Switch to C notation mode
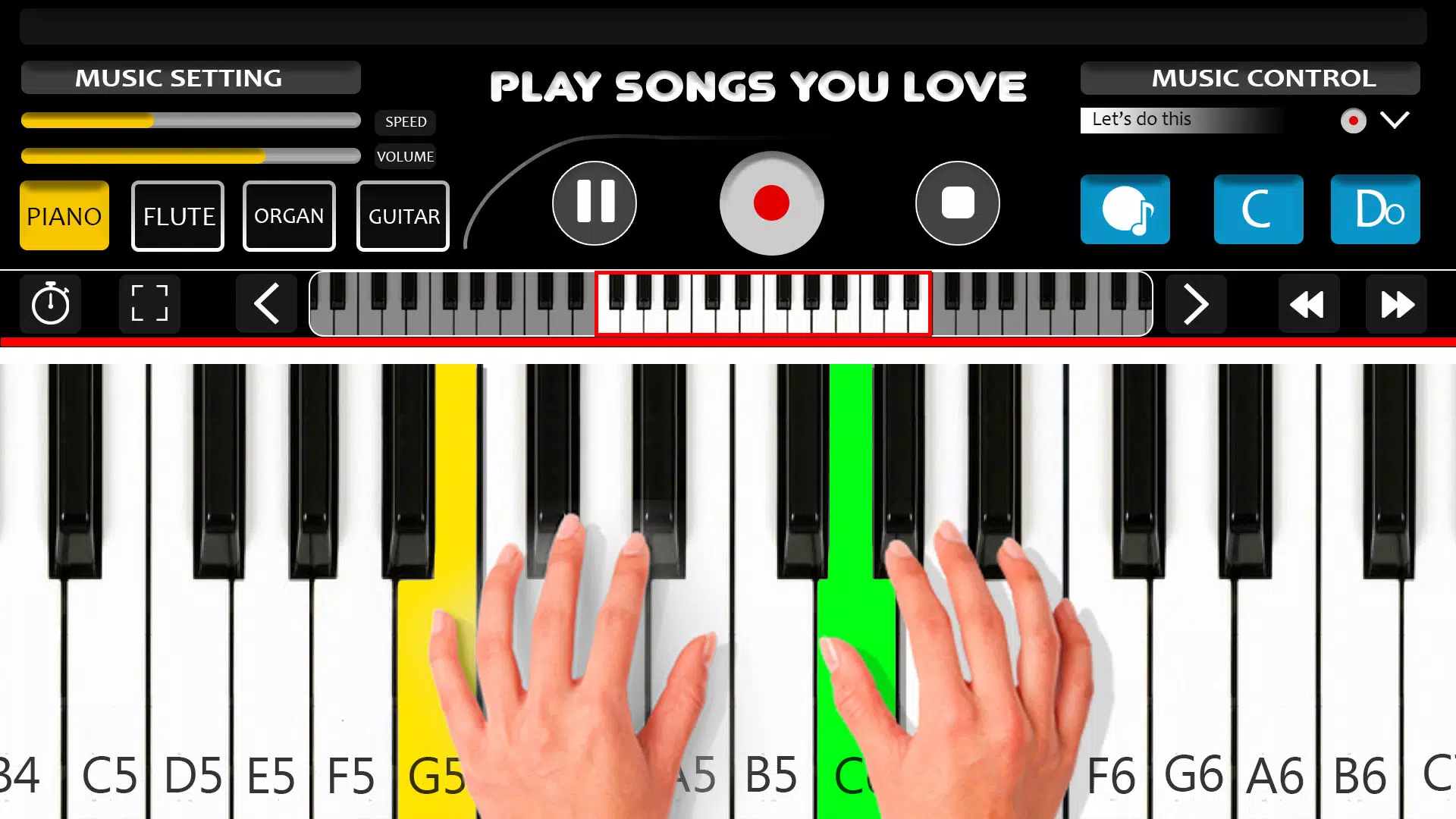The height and width of the screenshot is (819, 1456). (x=1258, y=210)
